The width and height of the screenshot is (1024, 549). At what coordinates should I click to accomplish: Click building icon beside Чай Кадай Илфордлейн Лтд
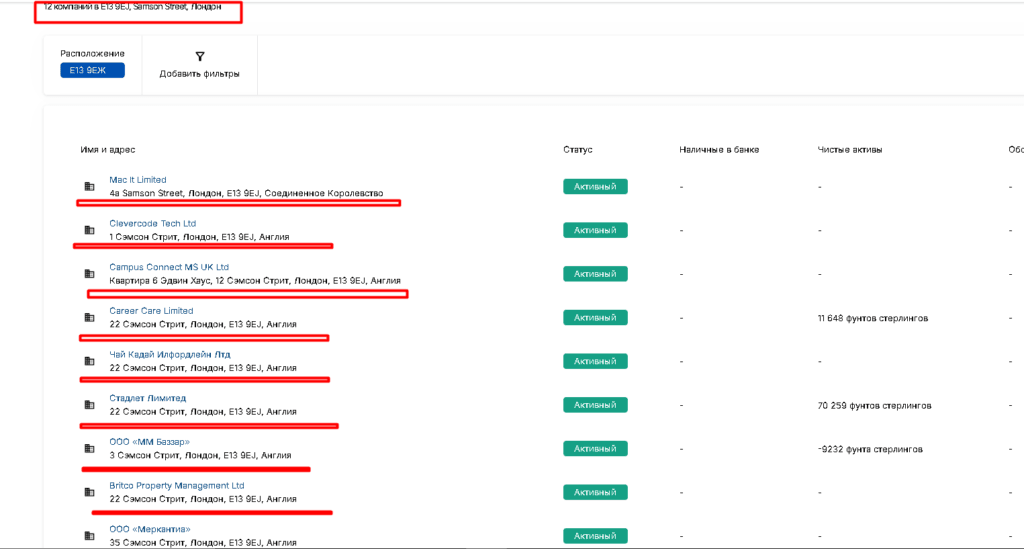tap(89, 361)
